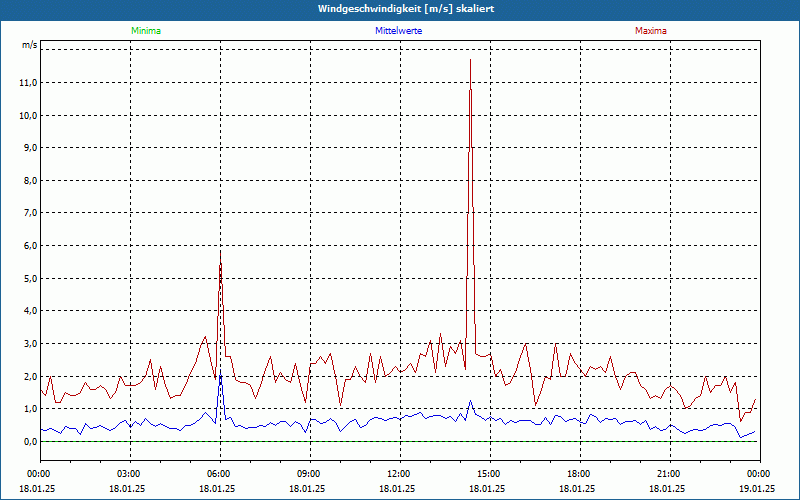Image resolution: width=800 pixels, height=500 pixels.
Task: Click the 0,0 y-axis value
Action: 31,442
